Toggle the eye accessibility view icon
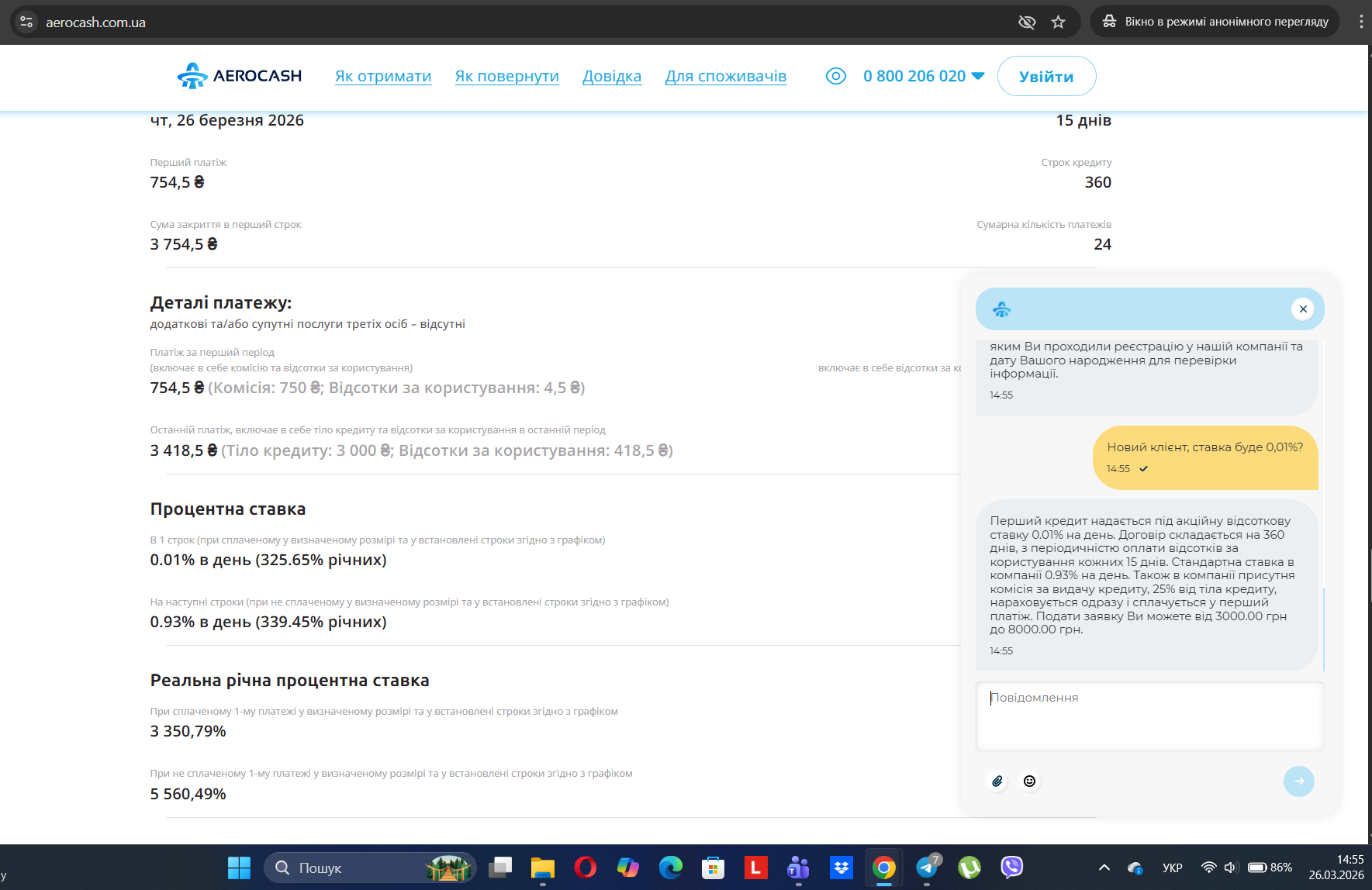Screen dimensions: 1372x890 pos(835,76)
